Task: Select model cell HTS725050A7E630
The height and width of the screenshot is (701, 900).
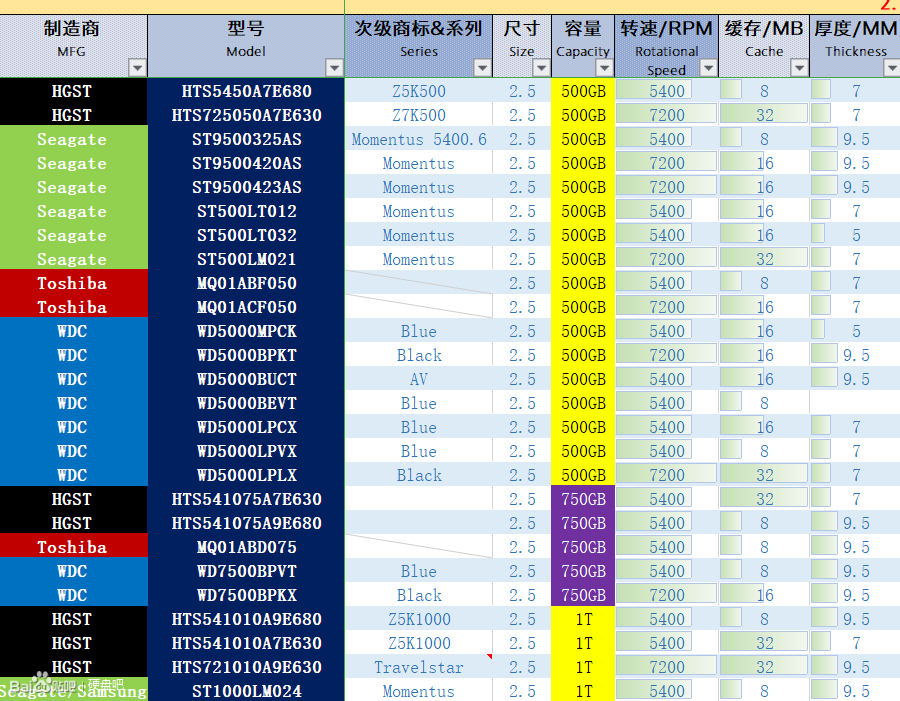Action: coord(246,115)
